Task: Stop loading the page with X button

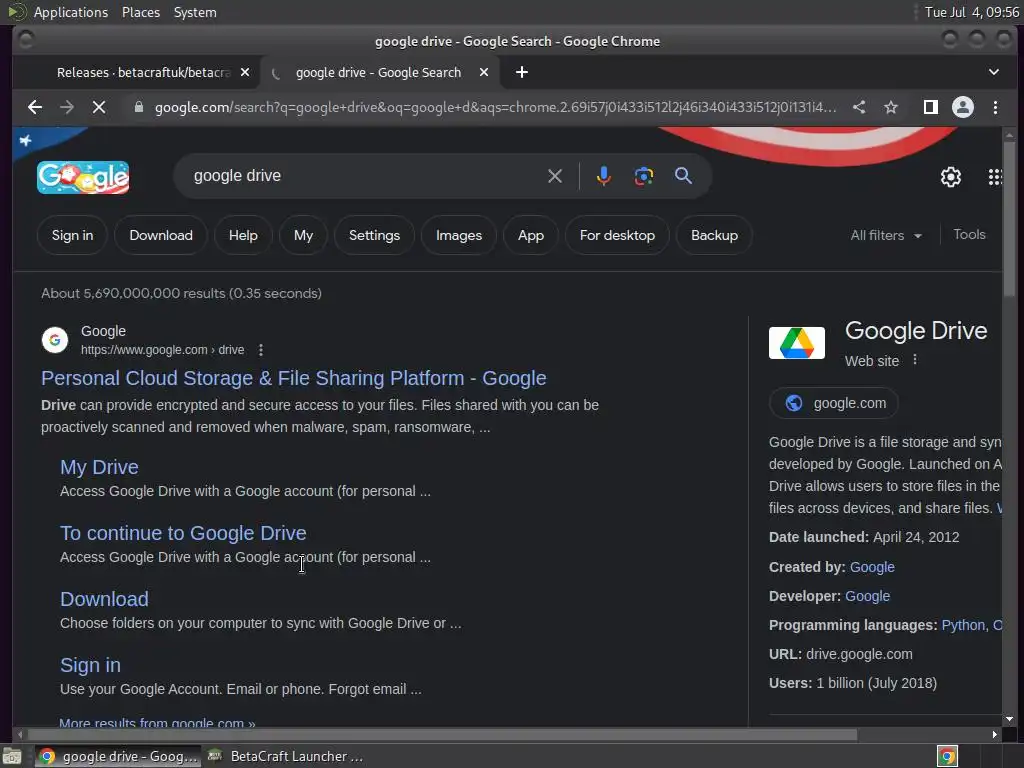Action: point(99,107)
